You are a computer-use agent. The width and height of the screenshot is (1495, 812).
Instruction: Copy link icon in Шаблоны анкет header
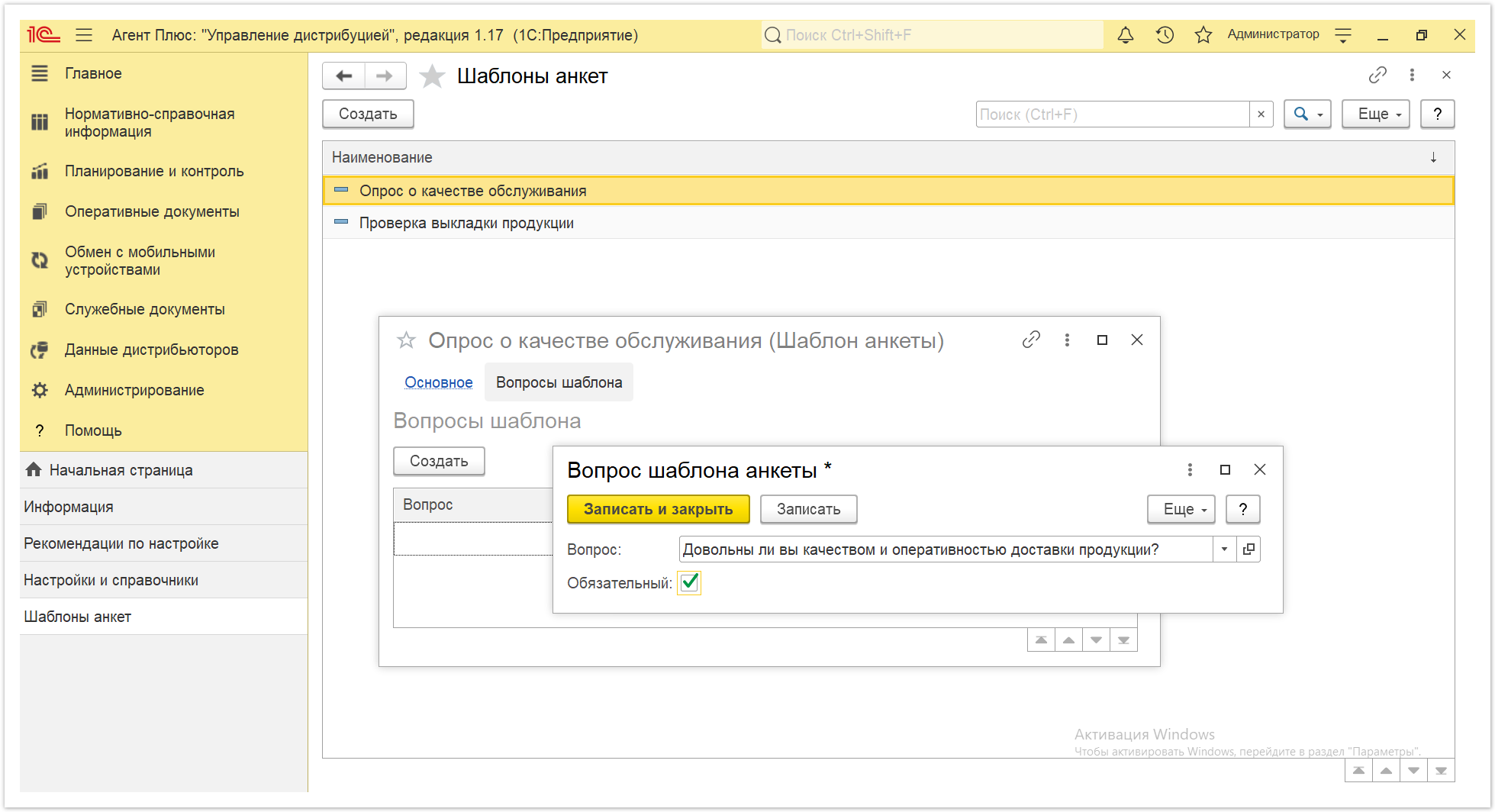[1377, 75]
